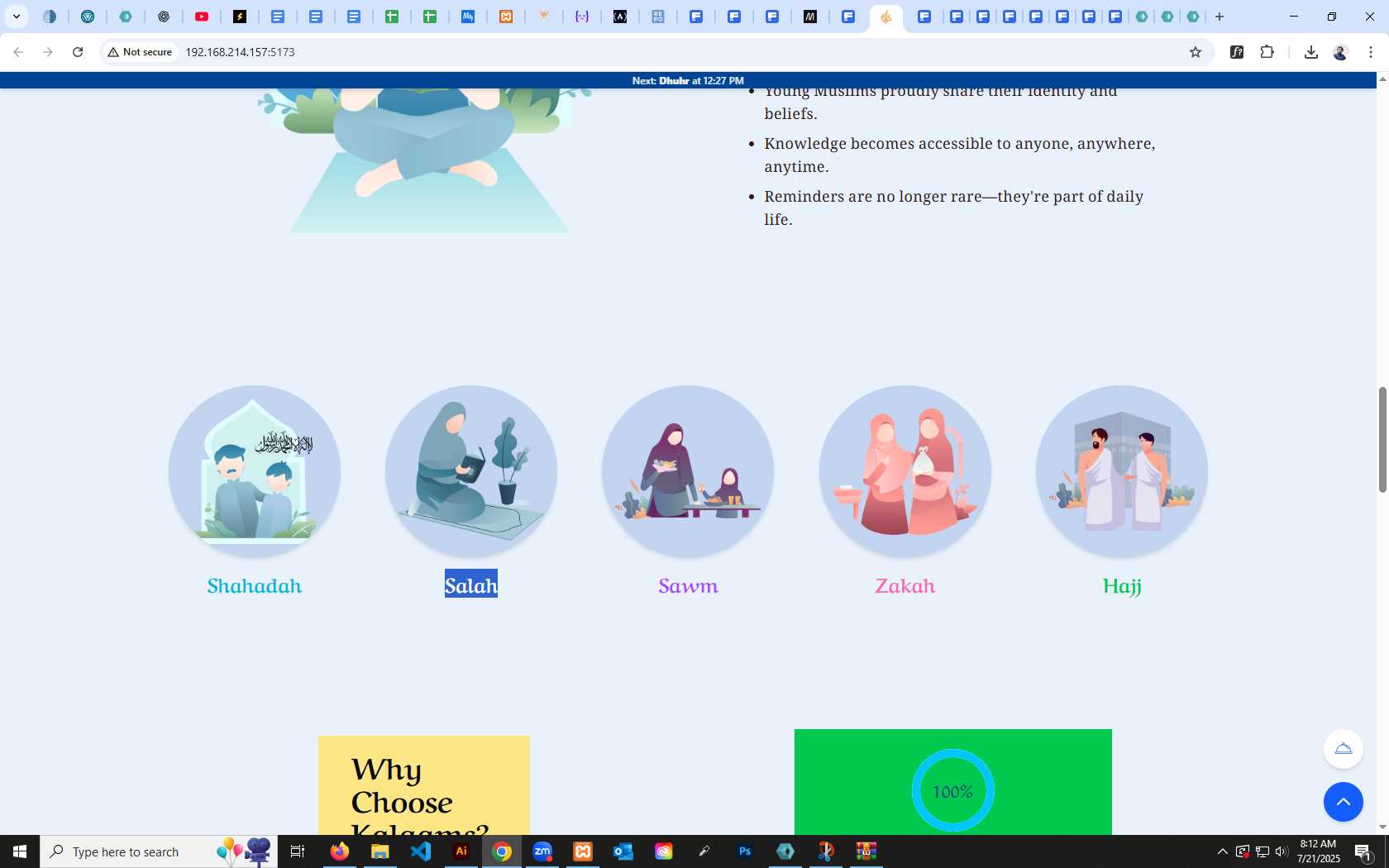Viewport: 1389px width, 868px height.
Task: Open a new browser tab
Action: [1220, 17]
